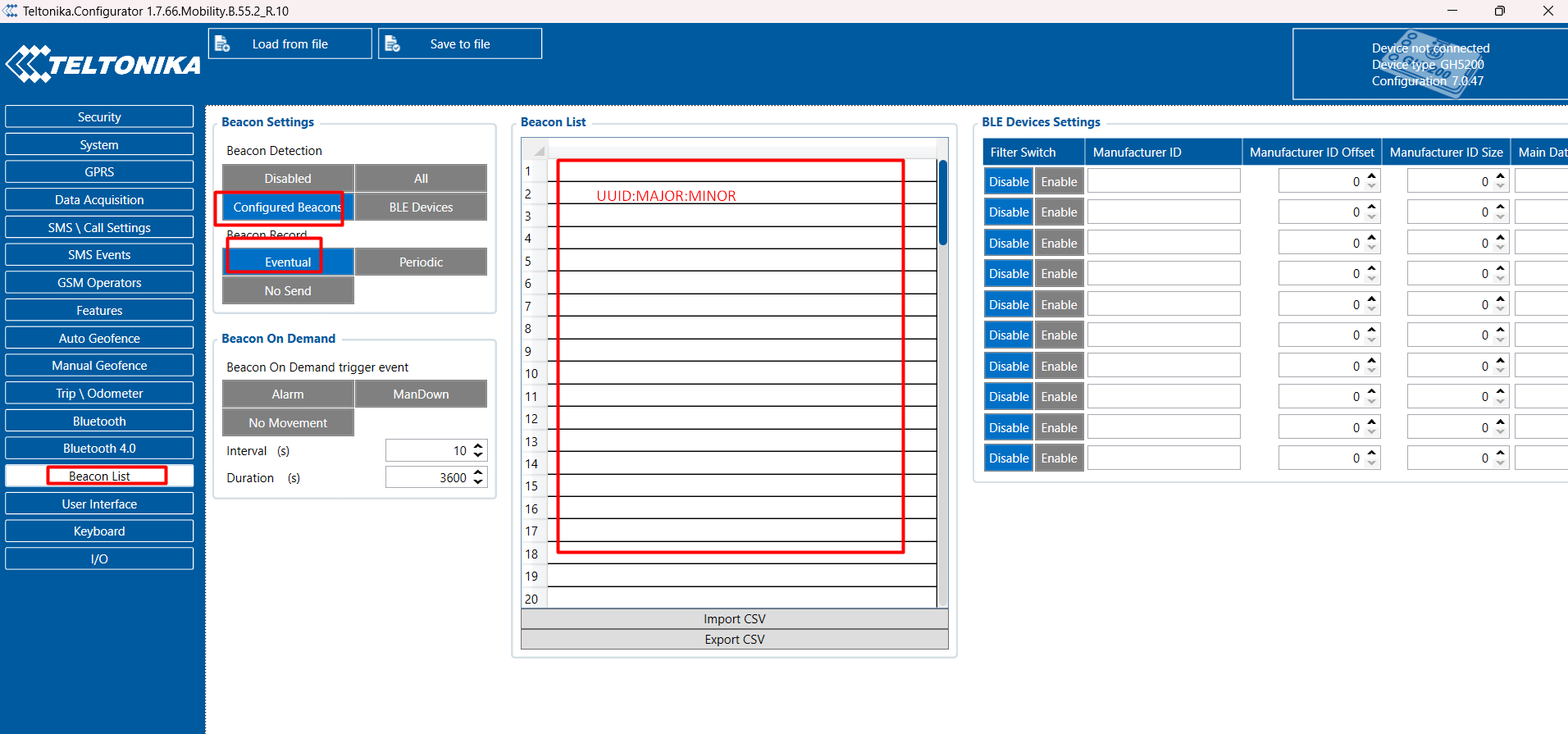Screen dimensions: 1568x734
Task: Open the Bluetooth section
Action: (x=99, y=421)
